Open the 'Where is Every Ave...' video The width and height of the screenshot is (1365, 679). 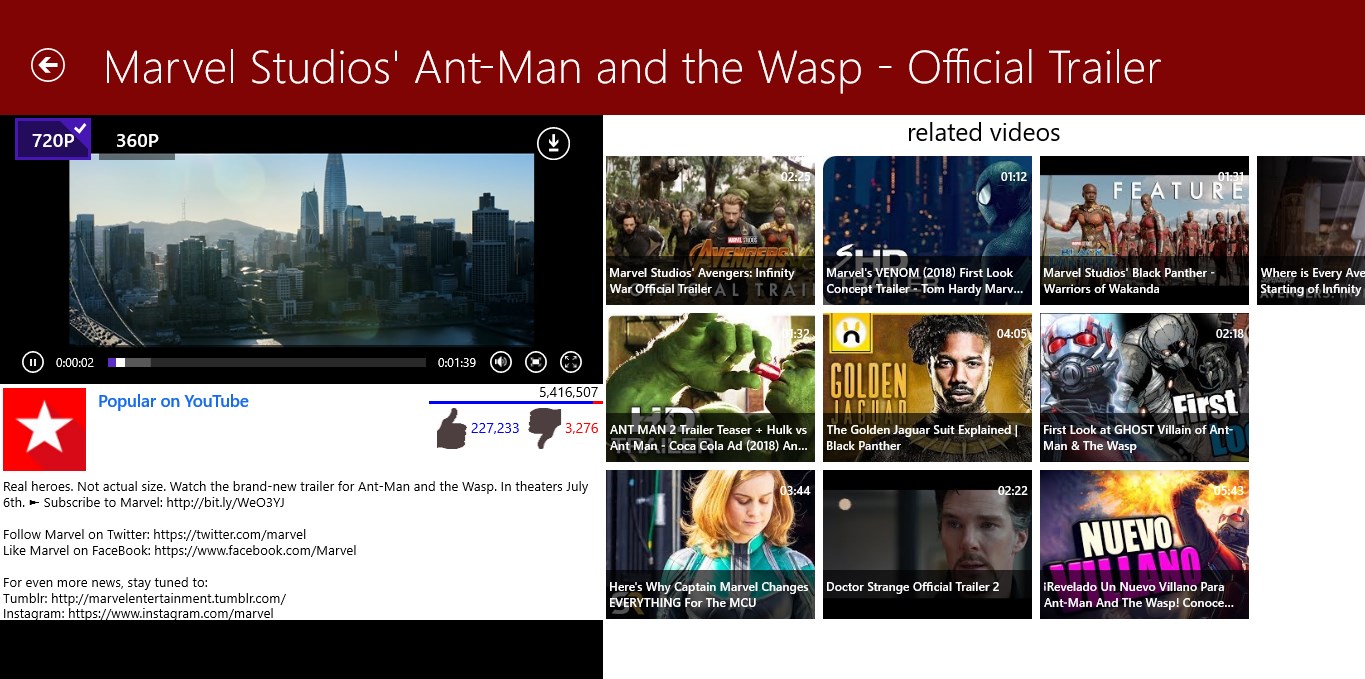[1311, 230]
